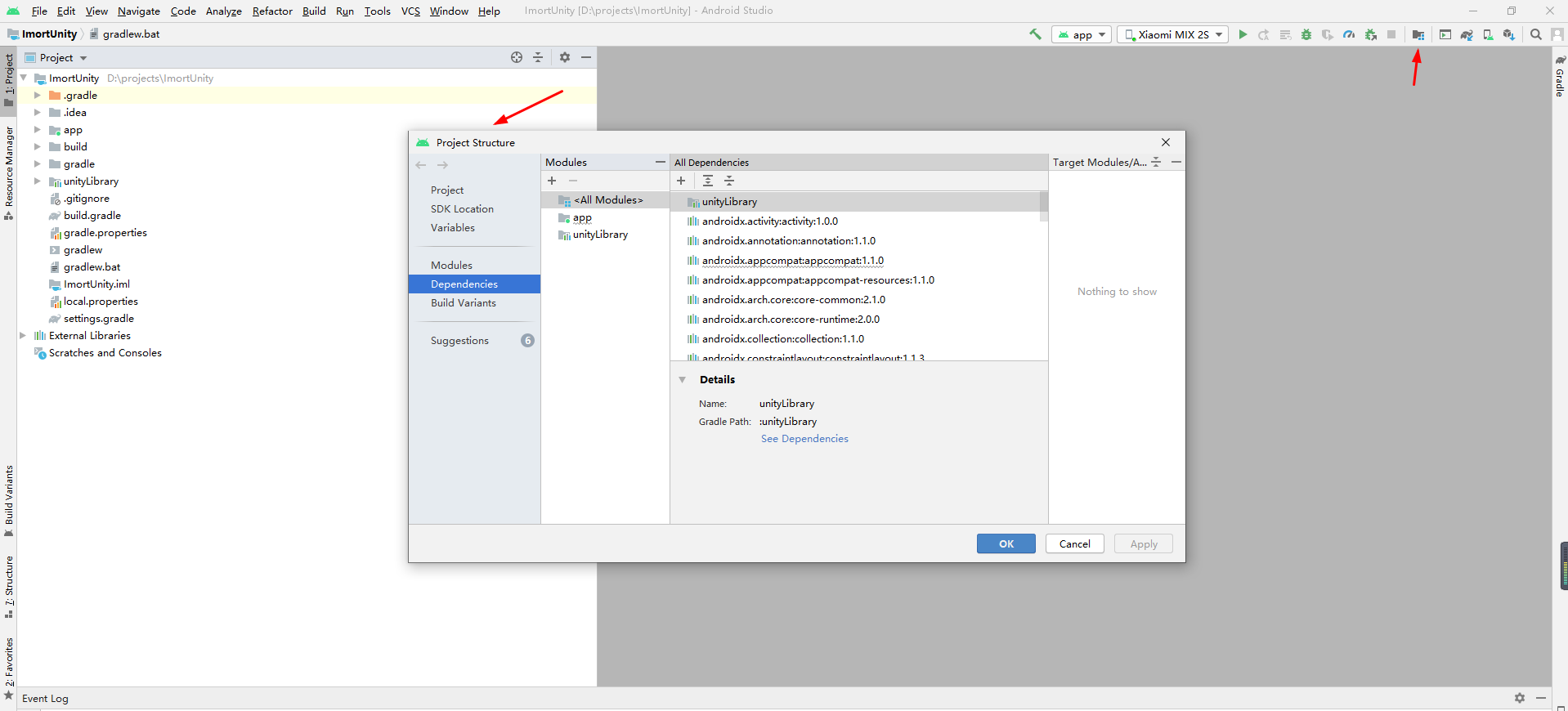Click the Make Project hammer icon

click(1035, 34)
